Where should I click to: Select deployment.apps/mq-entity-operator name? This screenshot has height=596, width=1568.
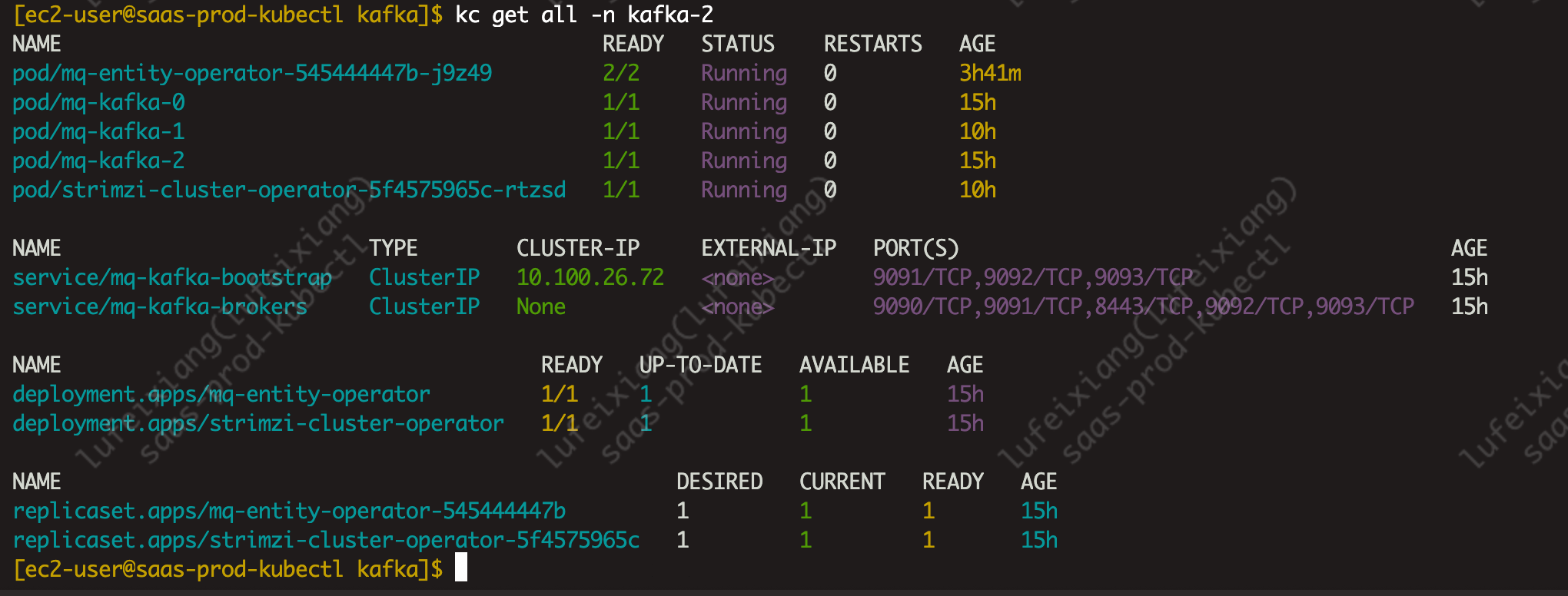(221, 394)
